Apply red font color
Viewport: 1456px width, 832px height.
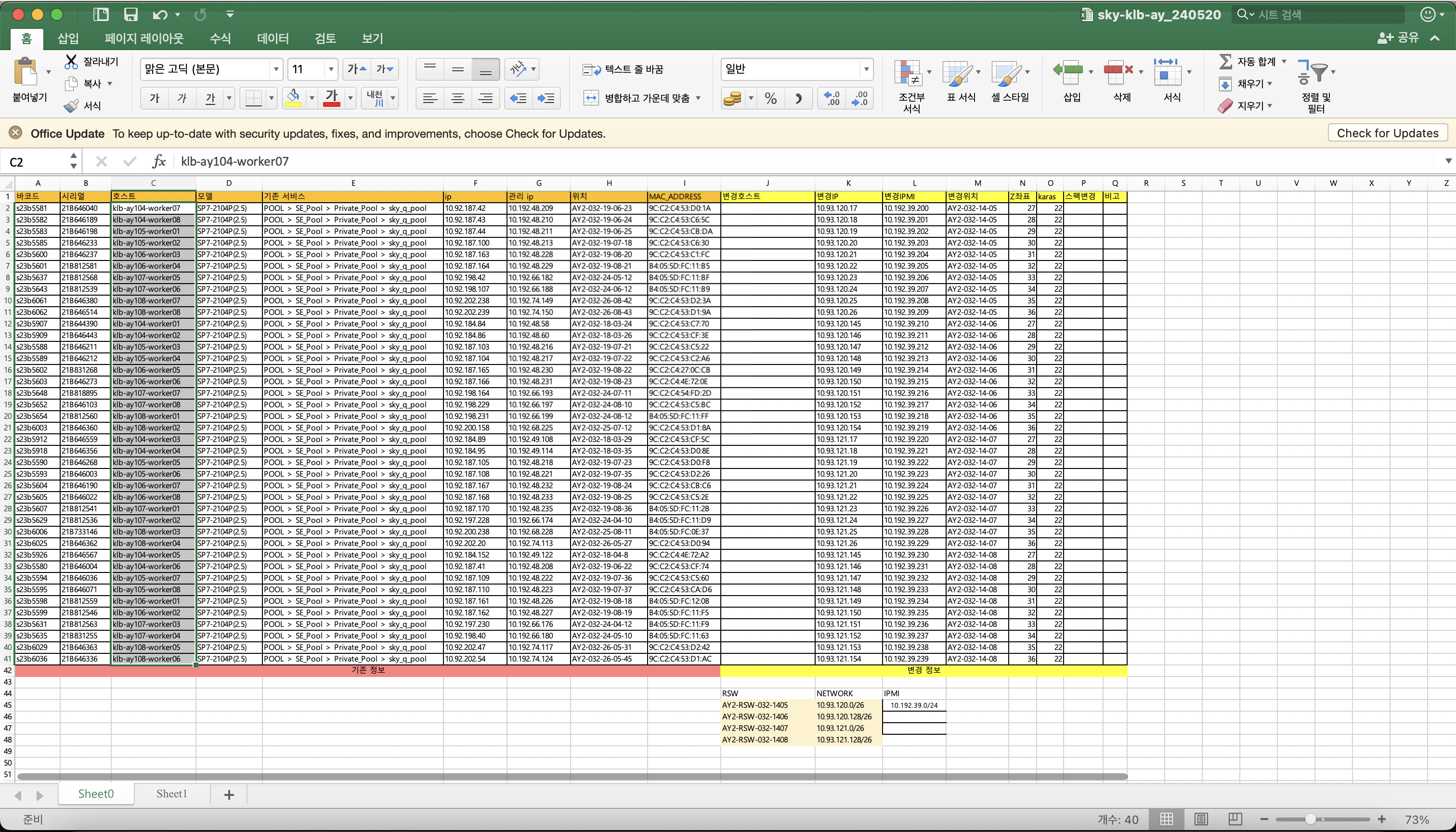click(331, 98)
